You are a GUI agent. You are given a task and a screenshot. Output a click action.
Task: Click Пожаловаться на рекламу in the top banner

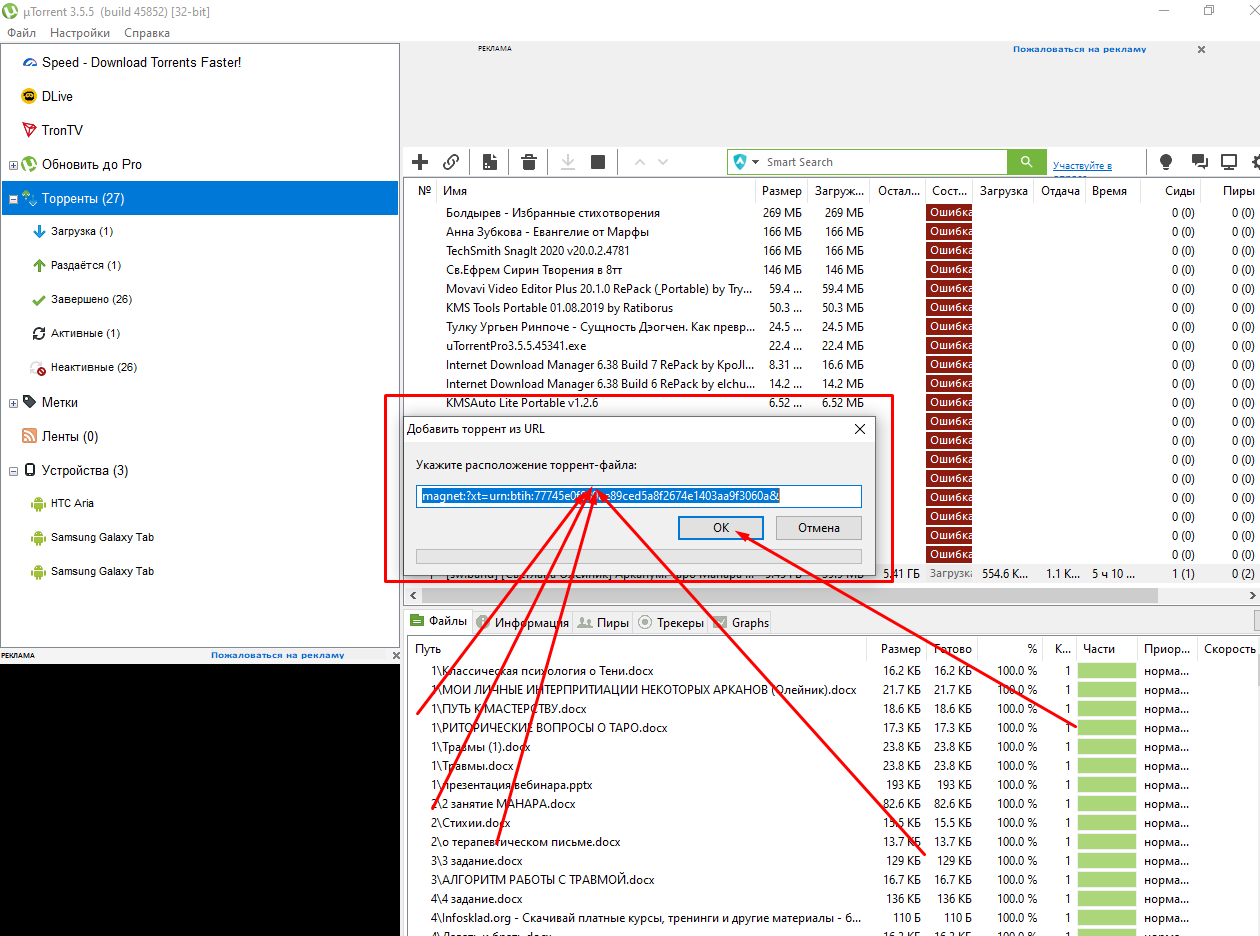point(1079,49)
